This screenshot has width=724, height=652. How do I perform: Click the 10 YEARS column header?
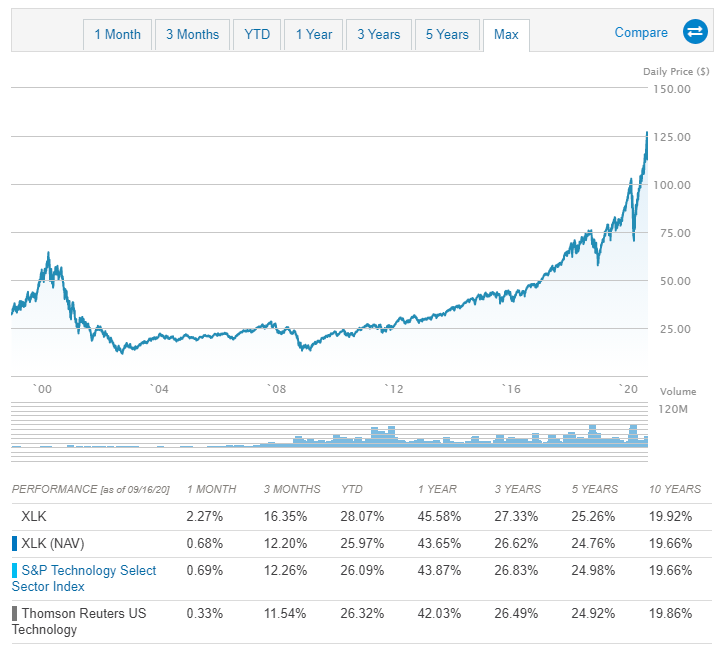click(675, 489)
